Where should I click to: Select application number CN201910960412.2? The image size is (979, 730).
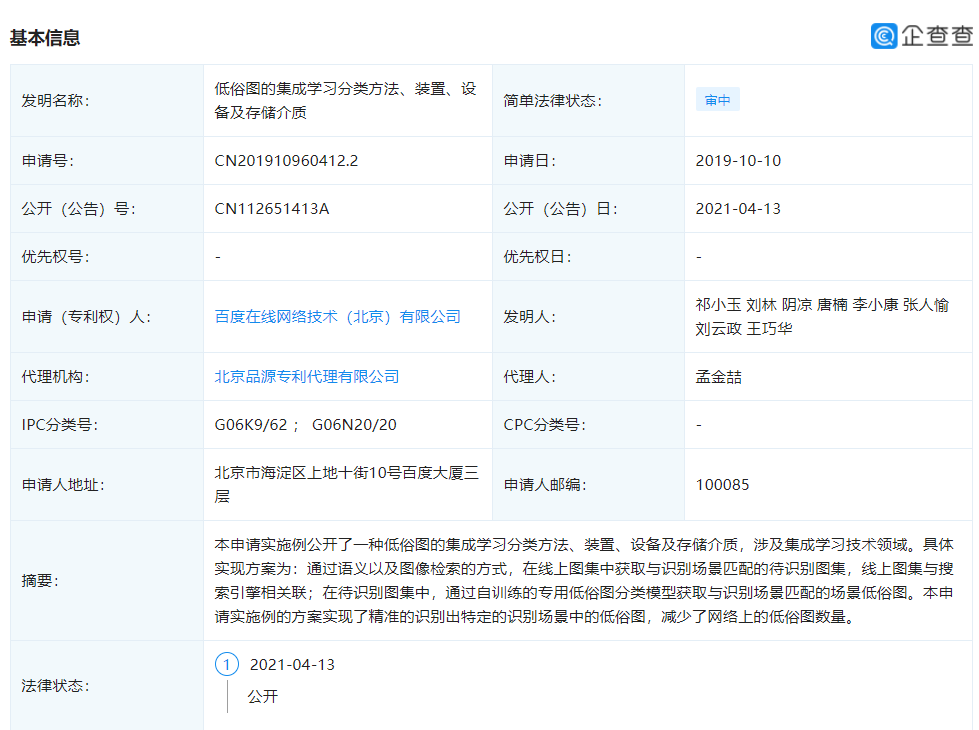(x=286, y=160)
